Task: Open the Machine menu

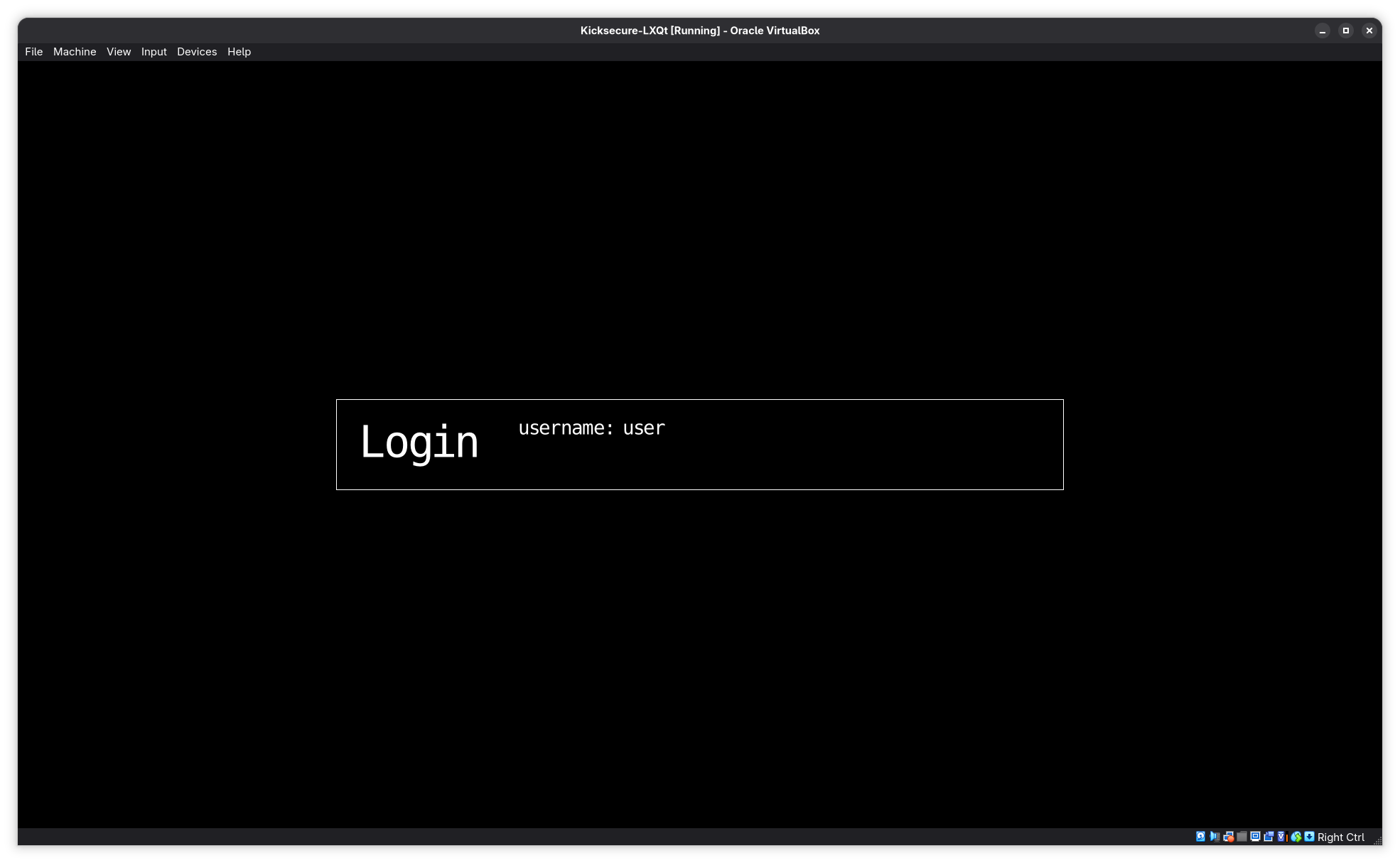Action: 75,52
